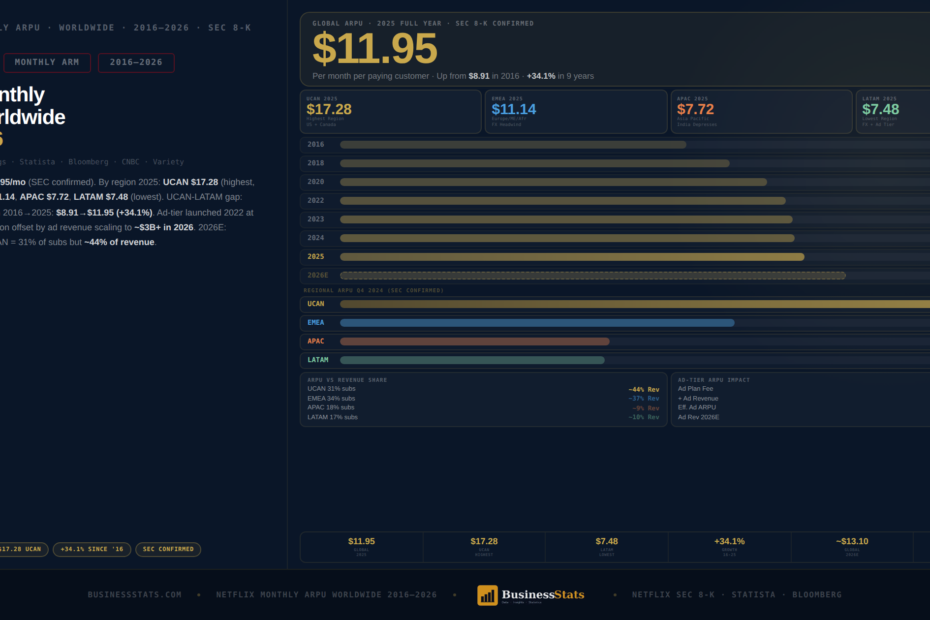Click the BusinessStats bar-chart logo icon

487,595
